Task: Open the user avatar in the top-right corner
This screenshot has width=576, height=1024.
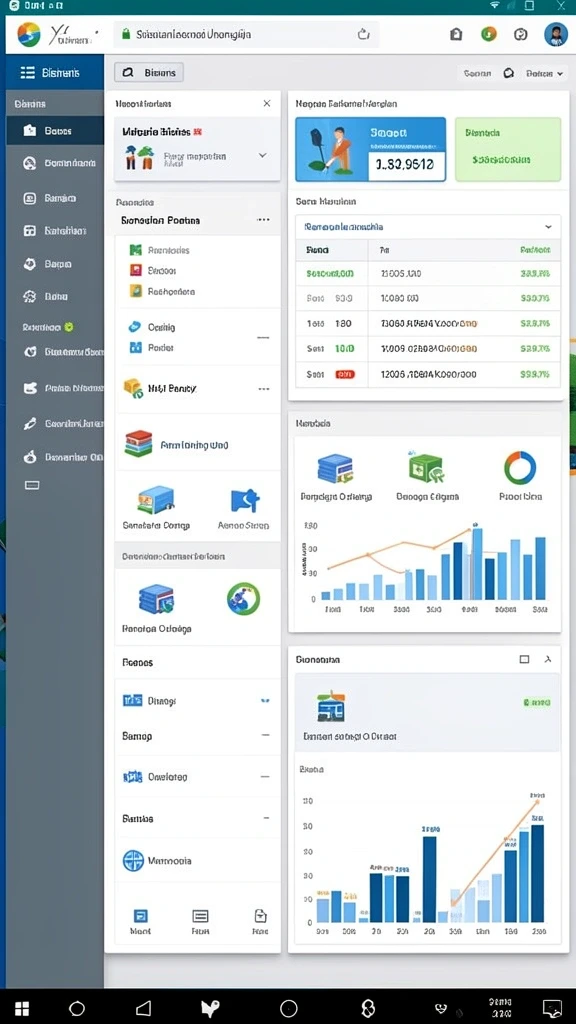Action: [556, 34]
